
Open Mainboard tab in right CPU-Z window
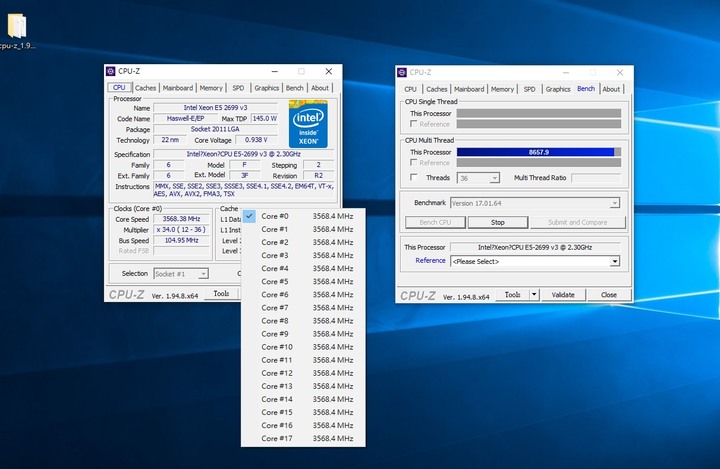coord(469,89)
